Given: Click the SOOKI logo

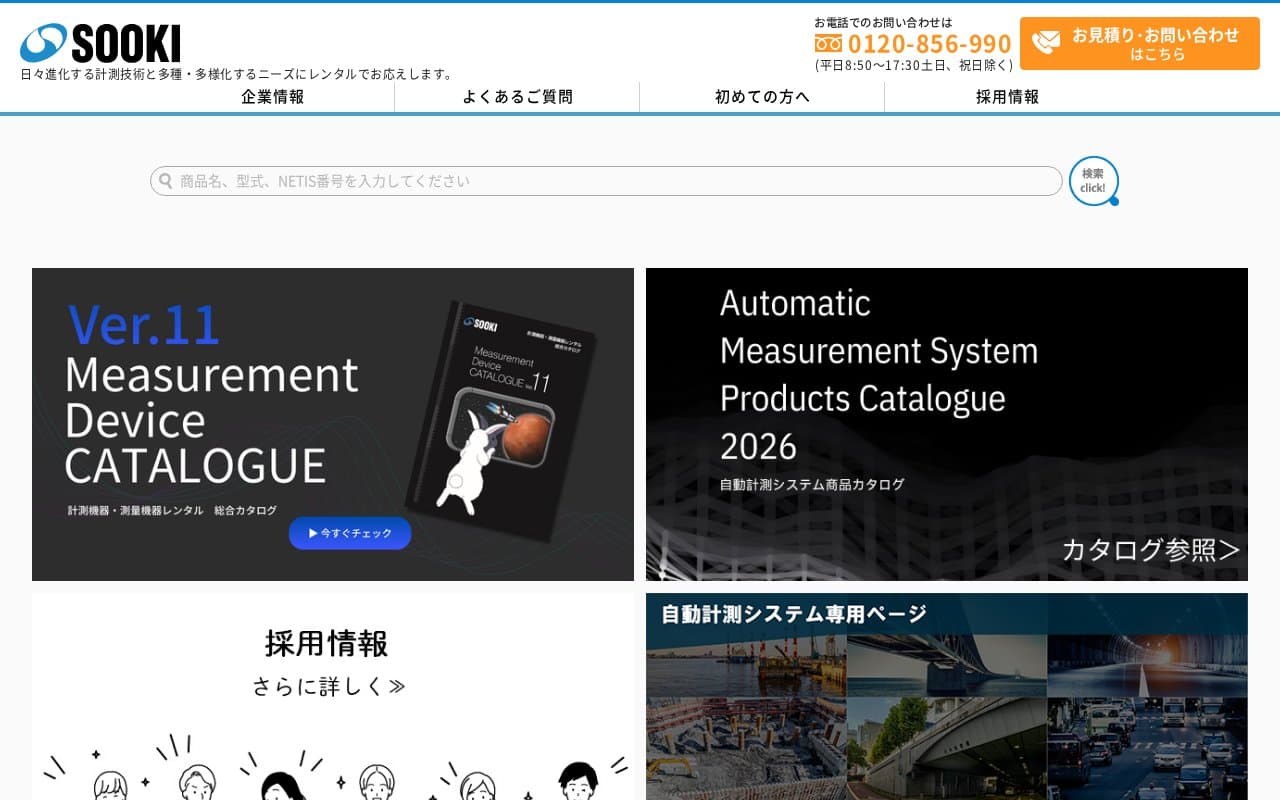Looking at the screenshot, I should [100, 43].
